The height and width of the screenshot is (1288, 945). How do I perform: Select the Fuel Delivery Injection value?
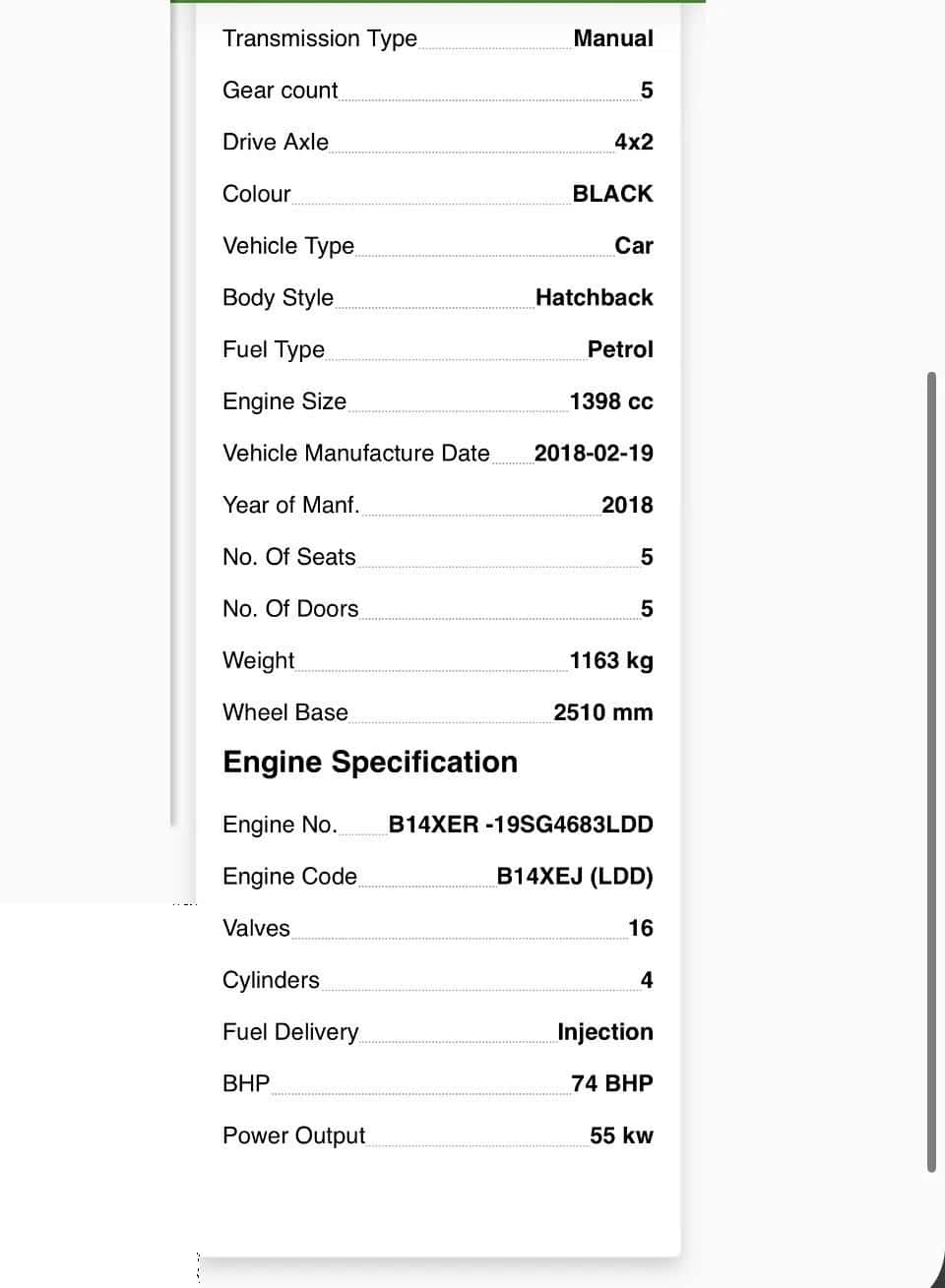(605, 1031)
